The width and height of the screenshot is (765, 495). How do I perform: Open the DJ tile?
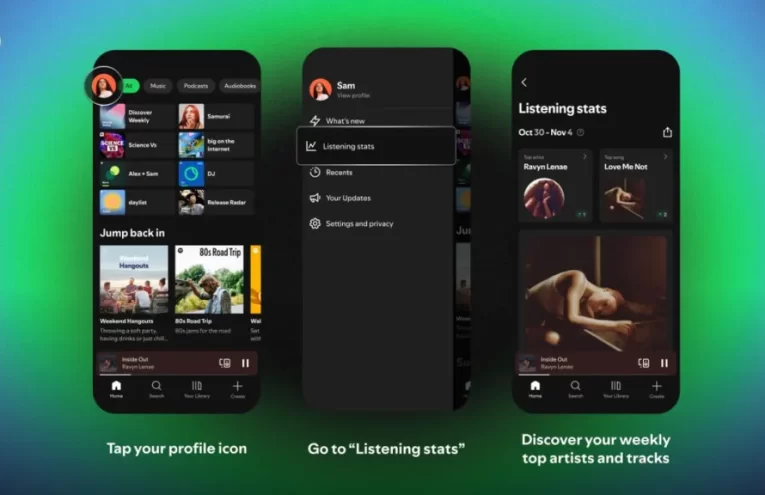coord(216,174)
